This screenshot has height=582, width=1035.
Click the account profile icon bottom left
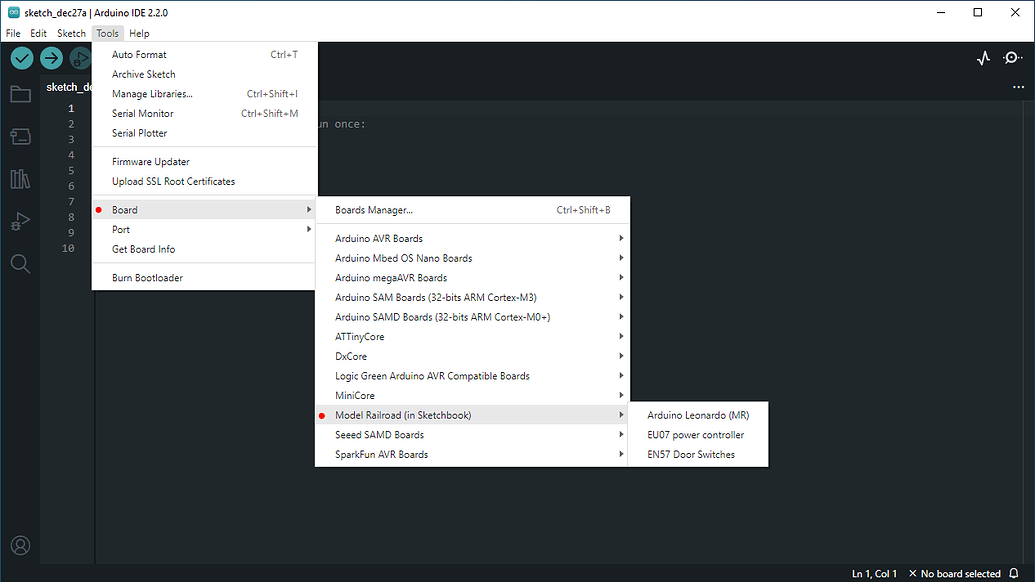coord(20,545)
